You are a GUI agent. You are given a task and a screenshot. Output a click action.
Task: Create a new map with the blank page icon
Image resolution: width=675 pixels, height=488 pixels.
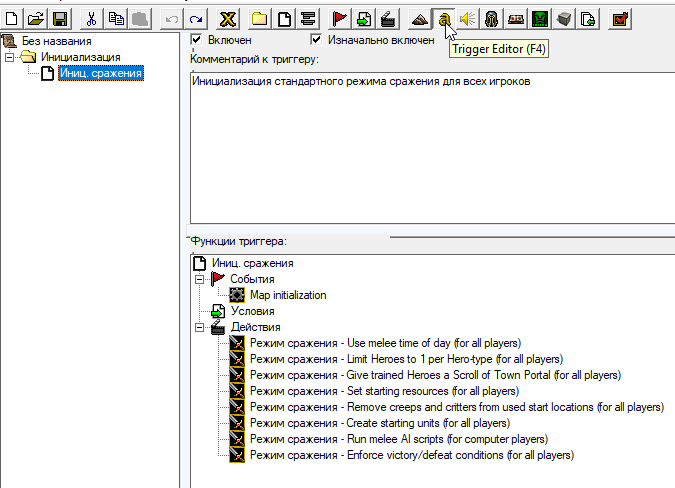(12, 19)
